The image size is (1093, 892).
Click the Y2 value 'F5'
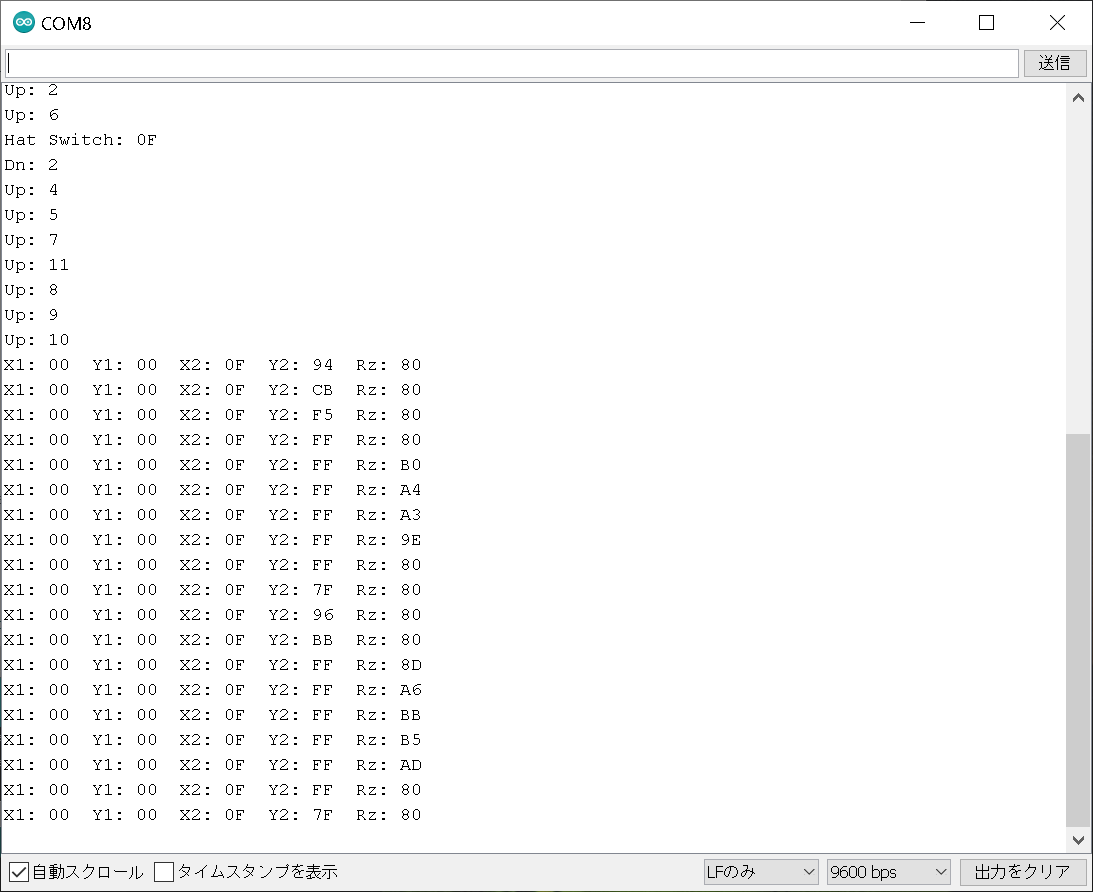pos(323,415)
